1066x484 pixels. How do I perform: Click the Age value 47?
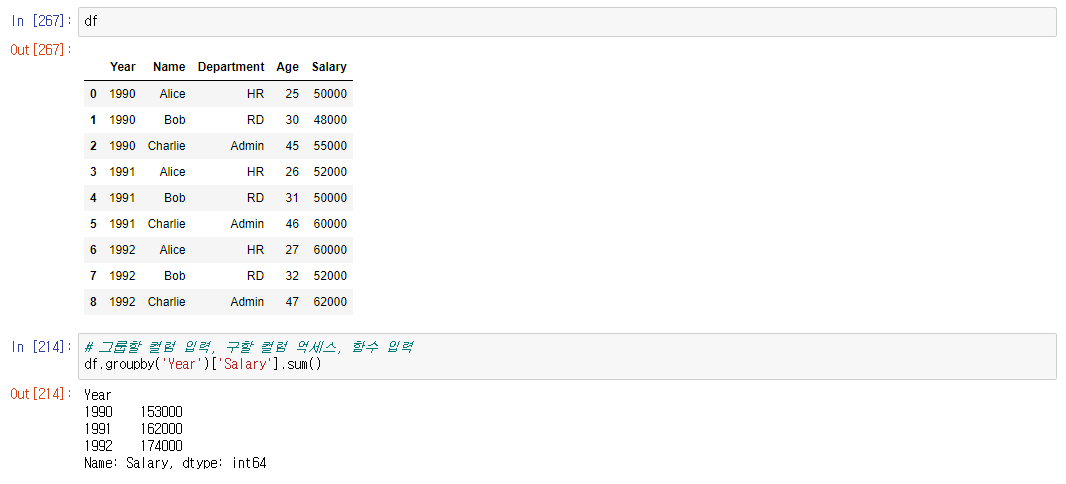[x=292, y=302]
